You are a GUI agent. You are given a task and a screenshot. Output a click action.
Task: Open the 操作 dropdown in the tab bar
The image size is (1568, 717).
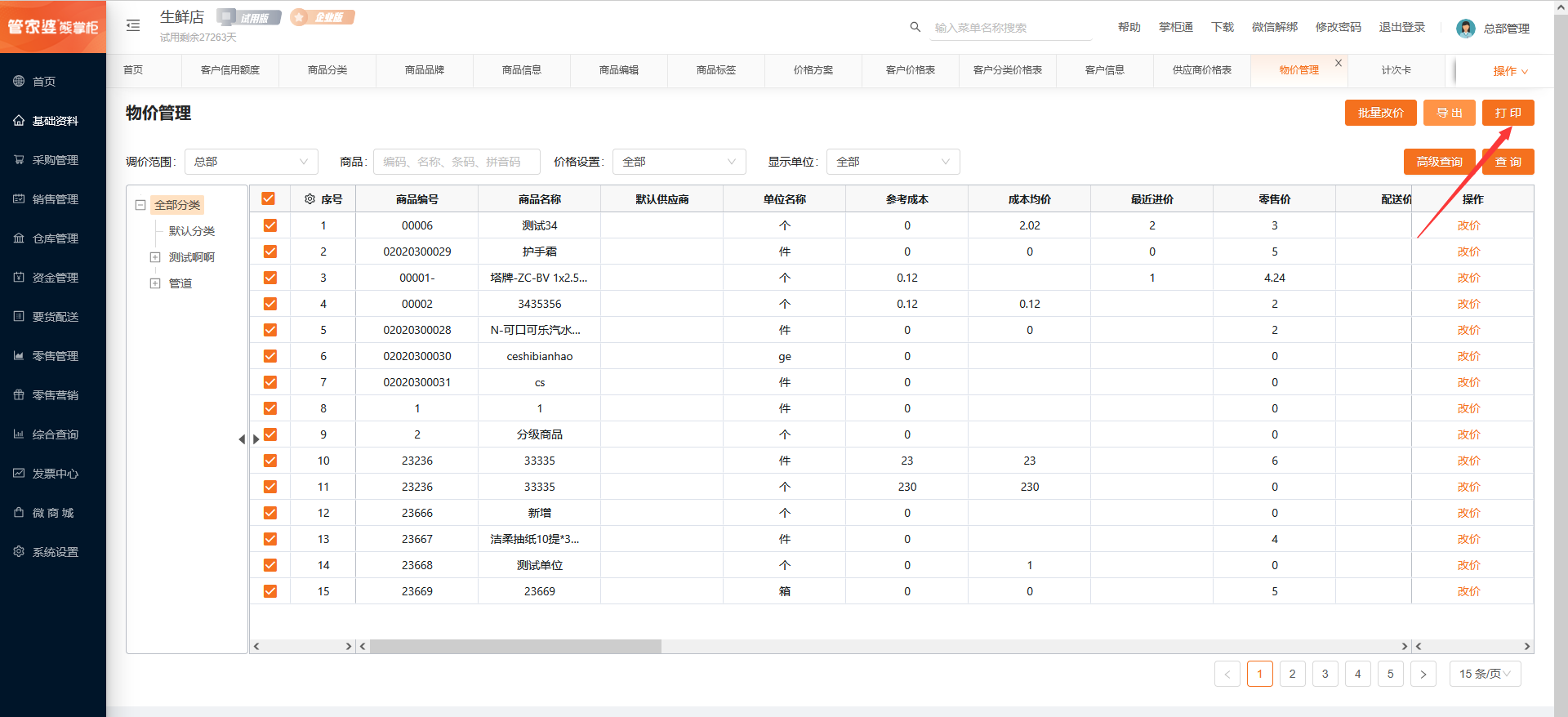click(x=1510, y=71)
